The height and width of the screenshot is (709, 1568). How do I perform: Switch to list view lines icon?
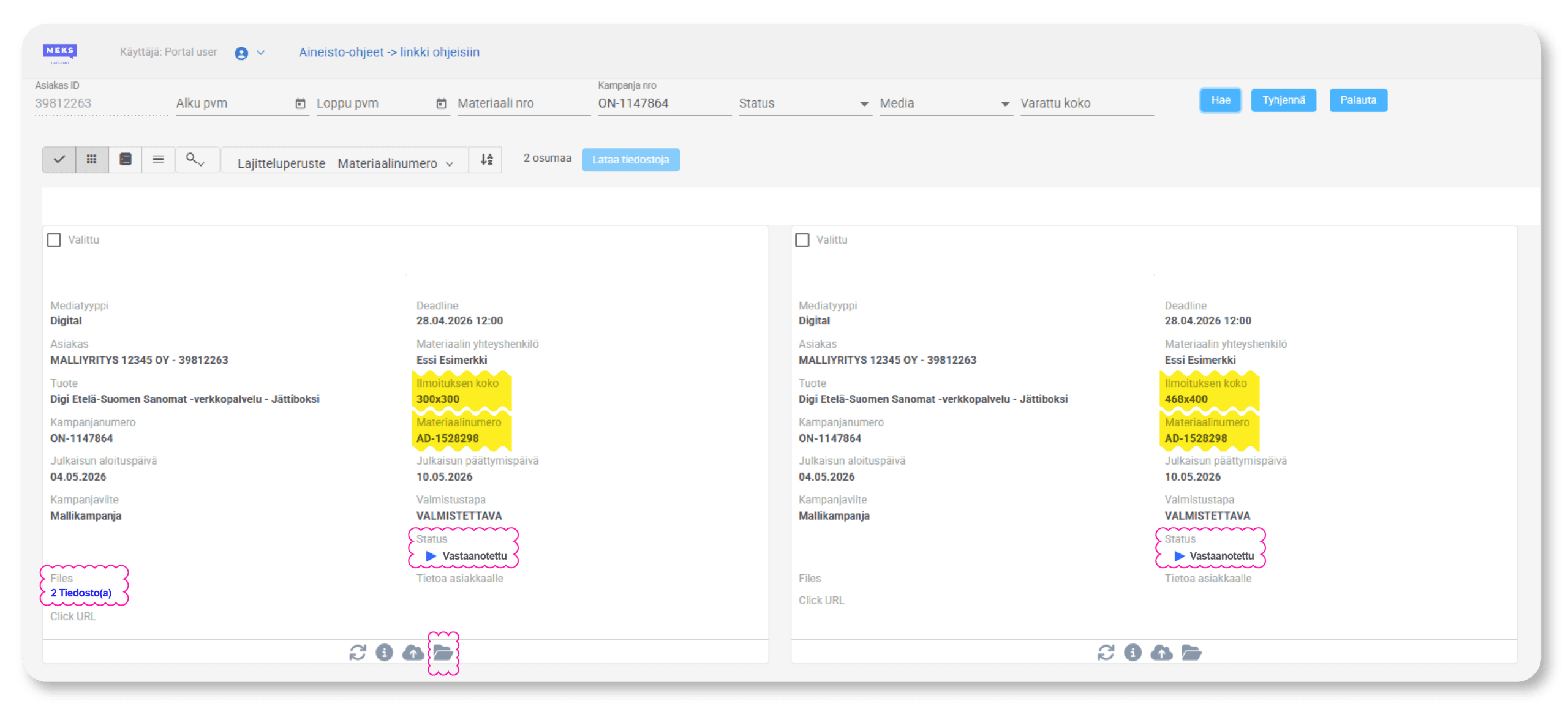(158, 160)
